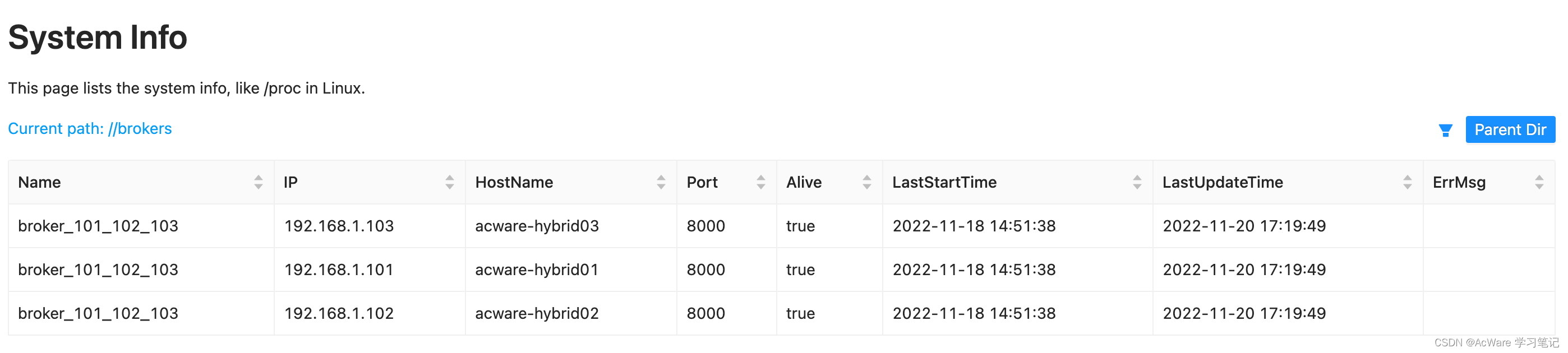Viewport: 1568px width, 353px height.
Task: Sort table by IP column arrows
Action: pyautogui.click(x=449, y=182)
